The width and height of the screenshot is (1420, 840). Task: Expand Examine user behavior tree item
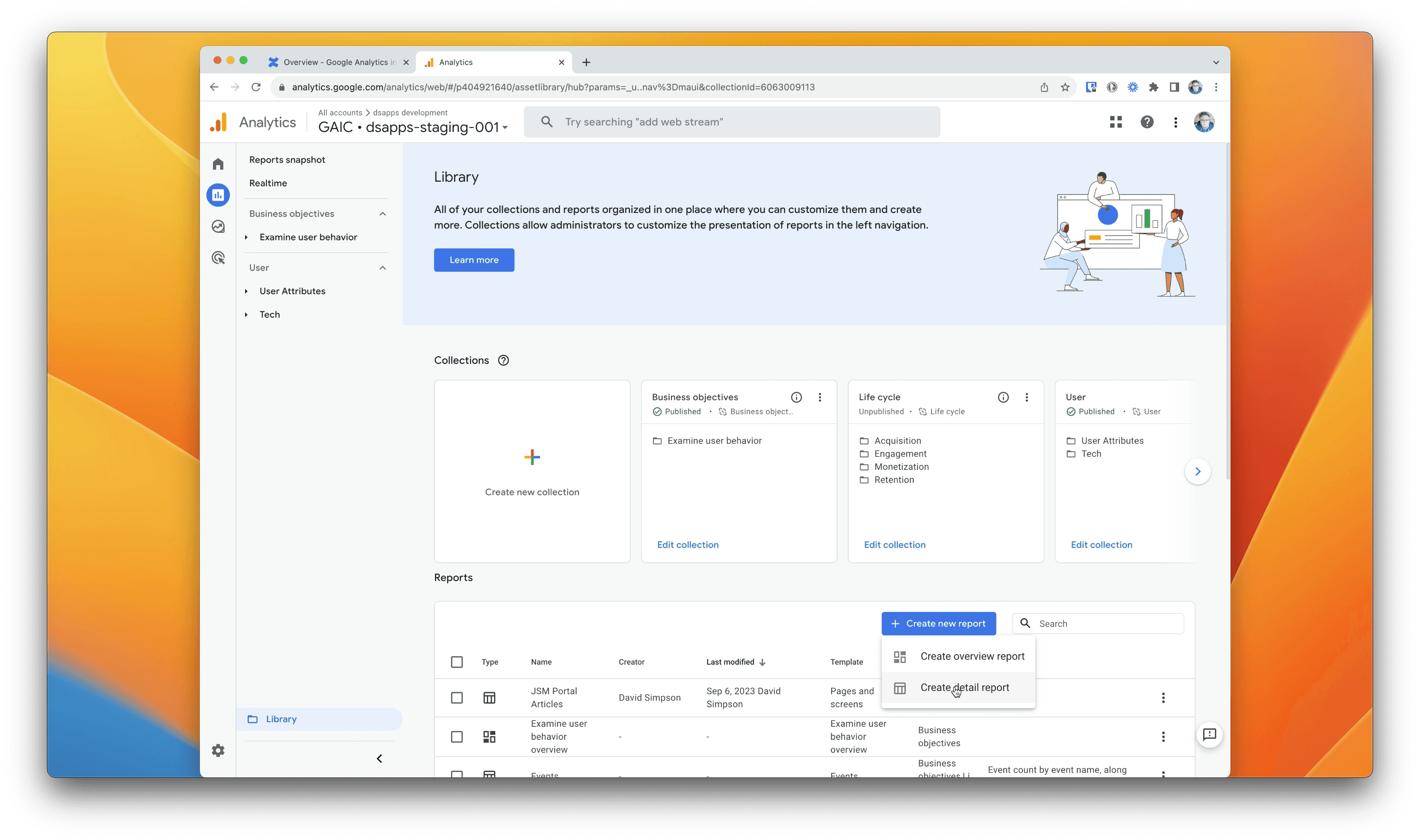coord(246,237)
